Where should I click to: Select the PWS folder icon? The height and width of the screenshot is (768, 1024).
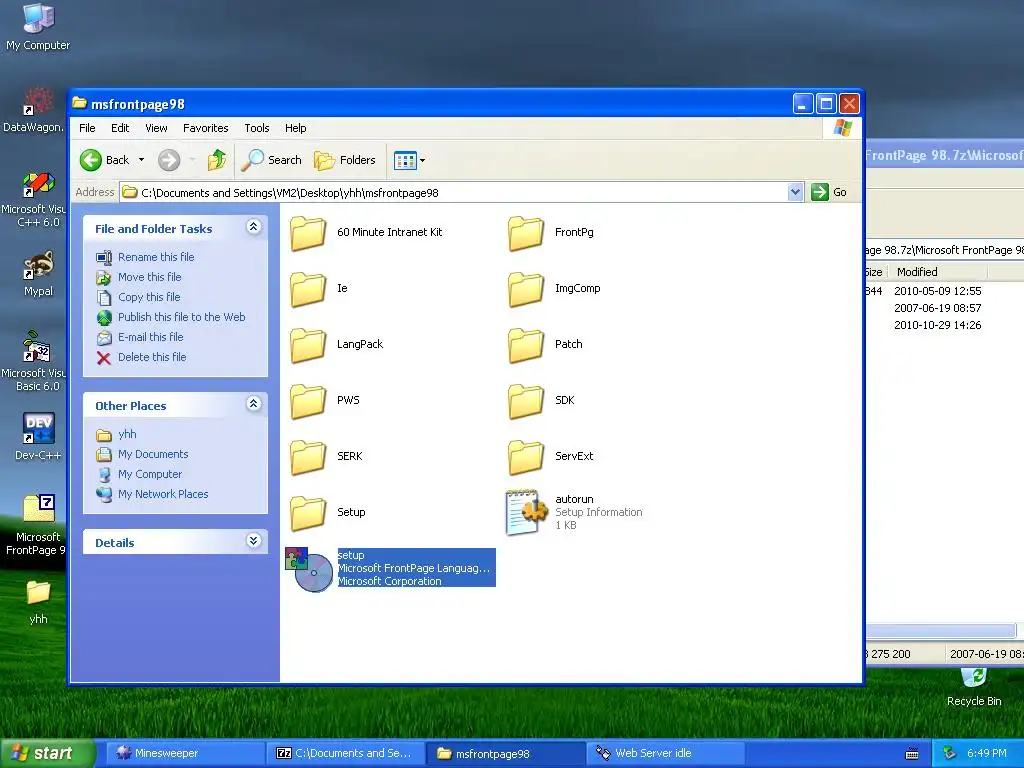(308, 401)
